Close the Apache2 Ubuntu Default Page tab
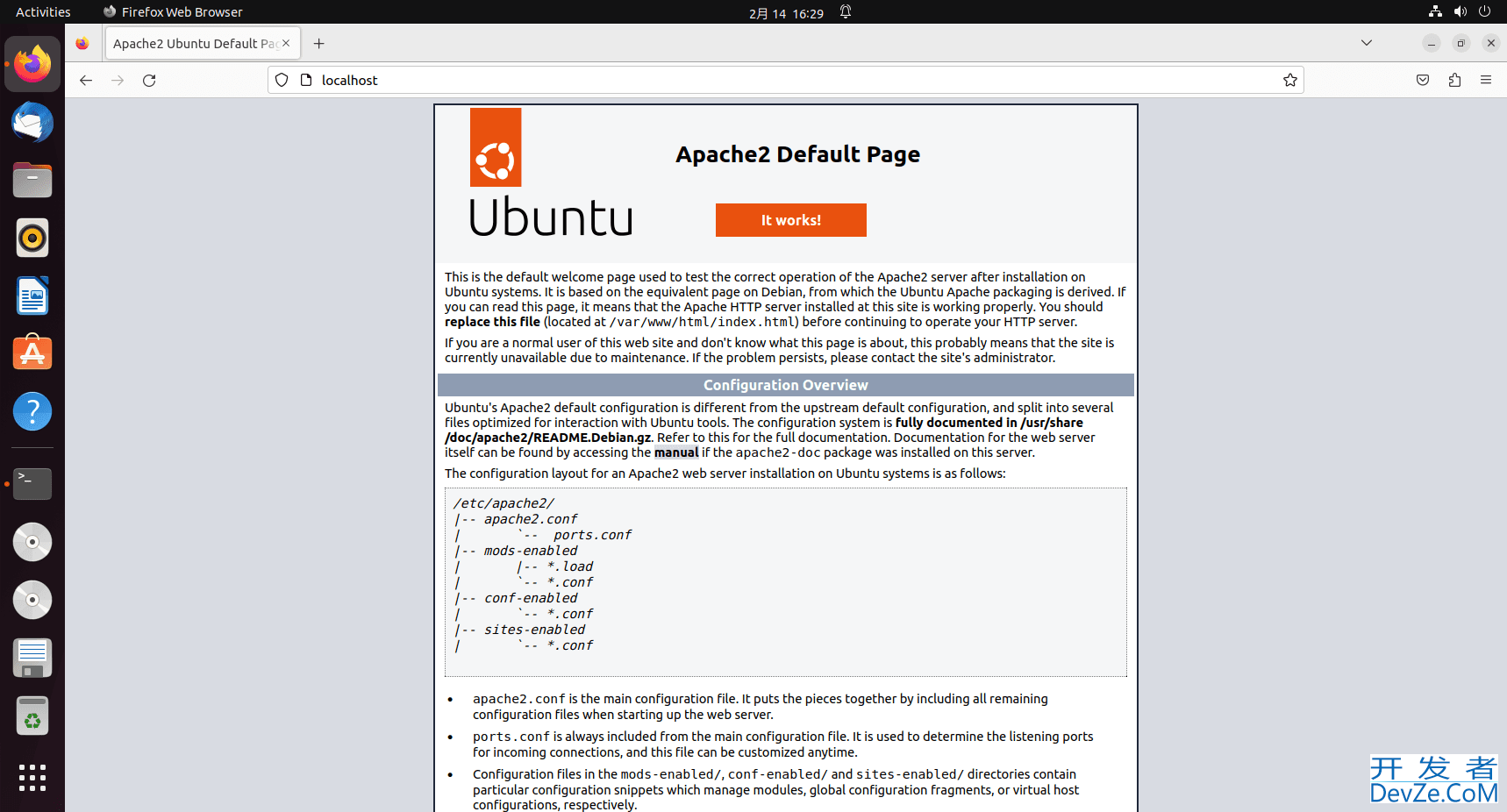 tap(286, 43)
